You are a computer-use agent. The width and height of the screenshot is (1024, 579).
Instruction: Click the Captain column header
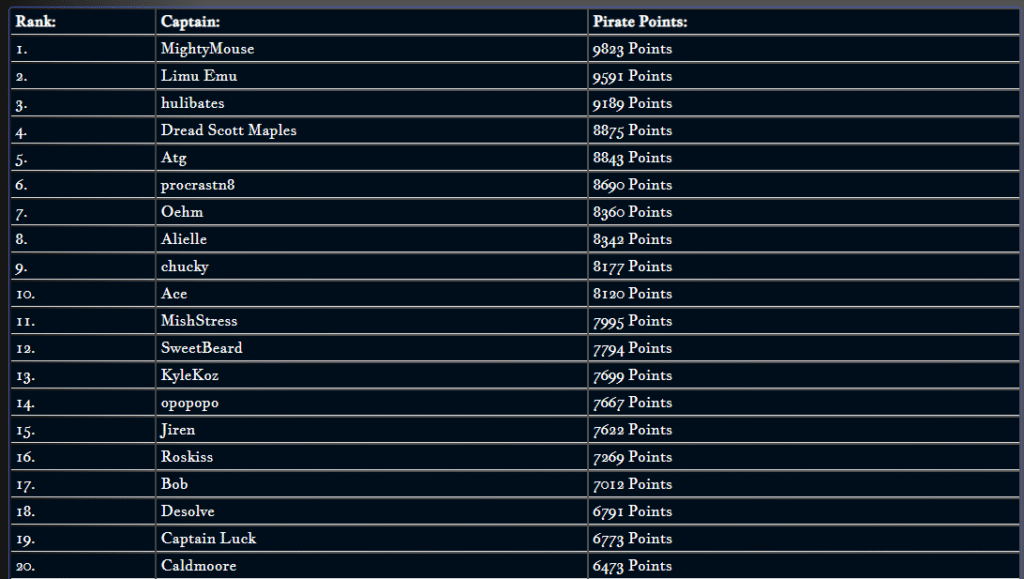point(190,21)
